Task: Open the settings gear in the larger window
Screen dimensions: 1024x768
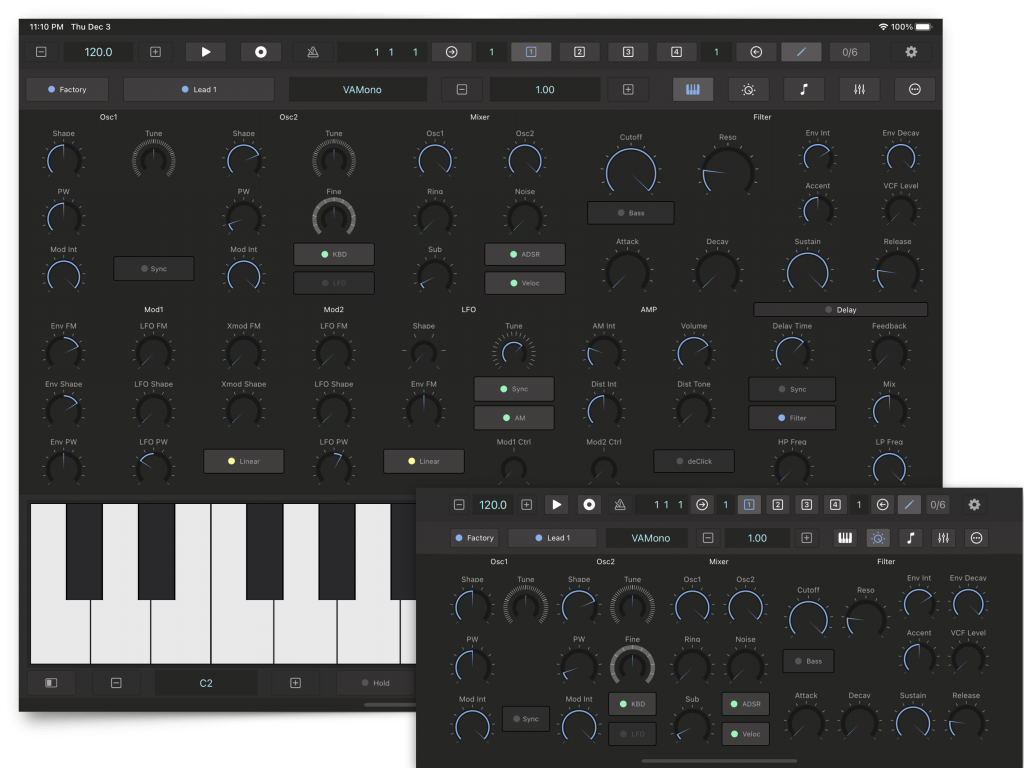Action: [911, 52]
